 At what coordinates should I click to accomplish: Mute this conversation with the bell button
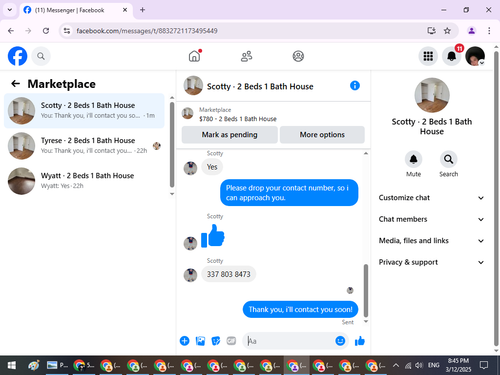(x=413, y=159)
